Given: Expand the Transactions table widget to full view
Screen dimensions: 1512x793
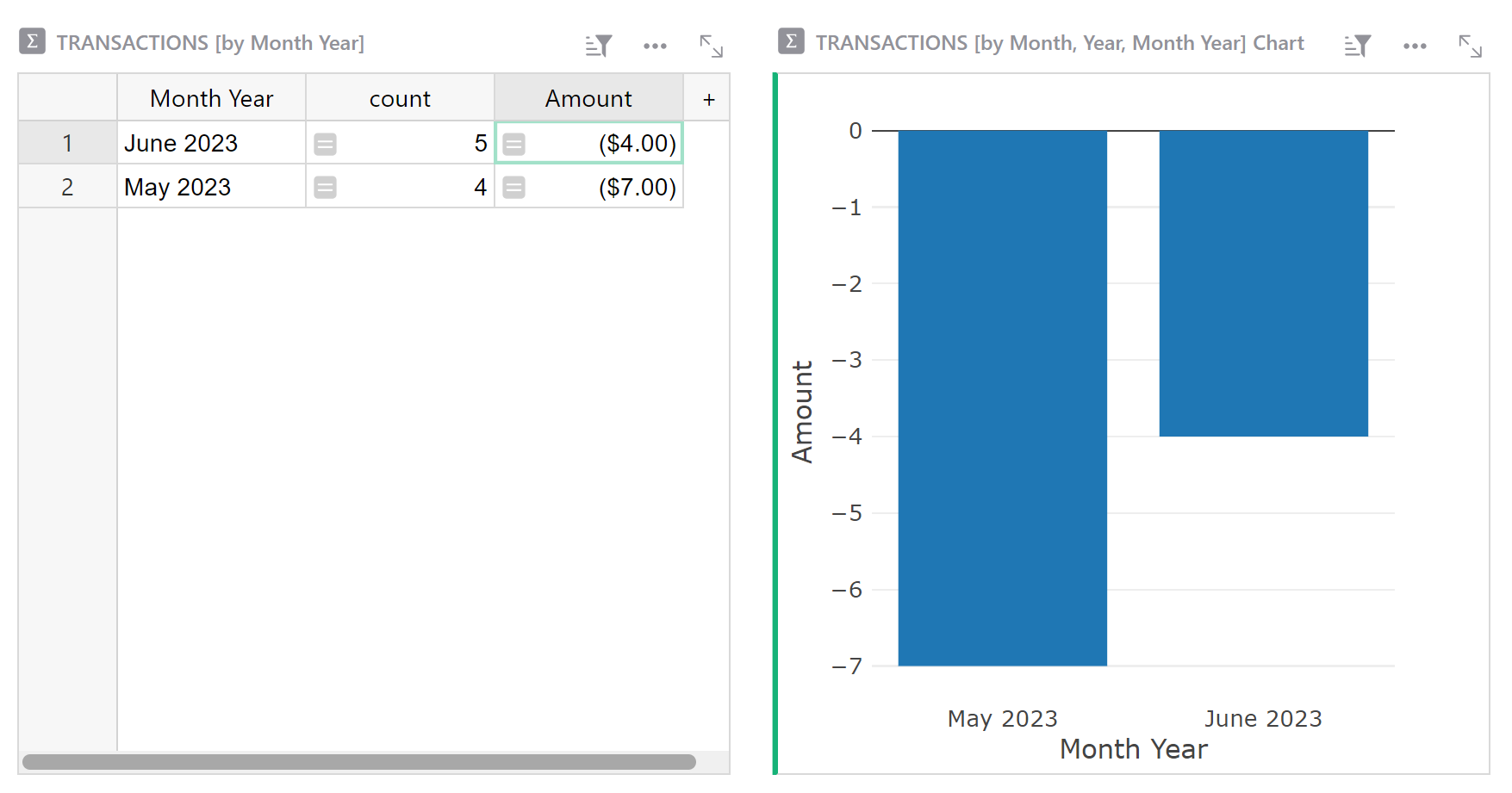Looking at the screenshot, I should 711,46.
